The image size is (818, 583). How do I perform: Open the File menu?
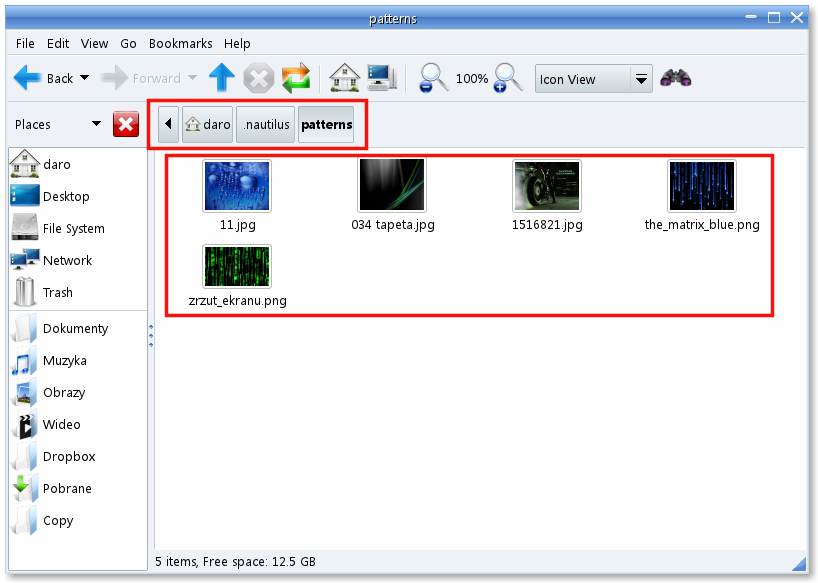(x=25, y=43)
